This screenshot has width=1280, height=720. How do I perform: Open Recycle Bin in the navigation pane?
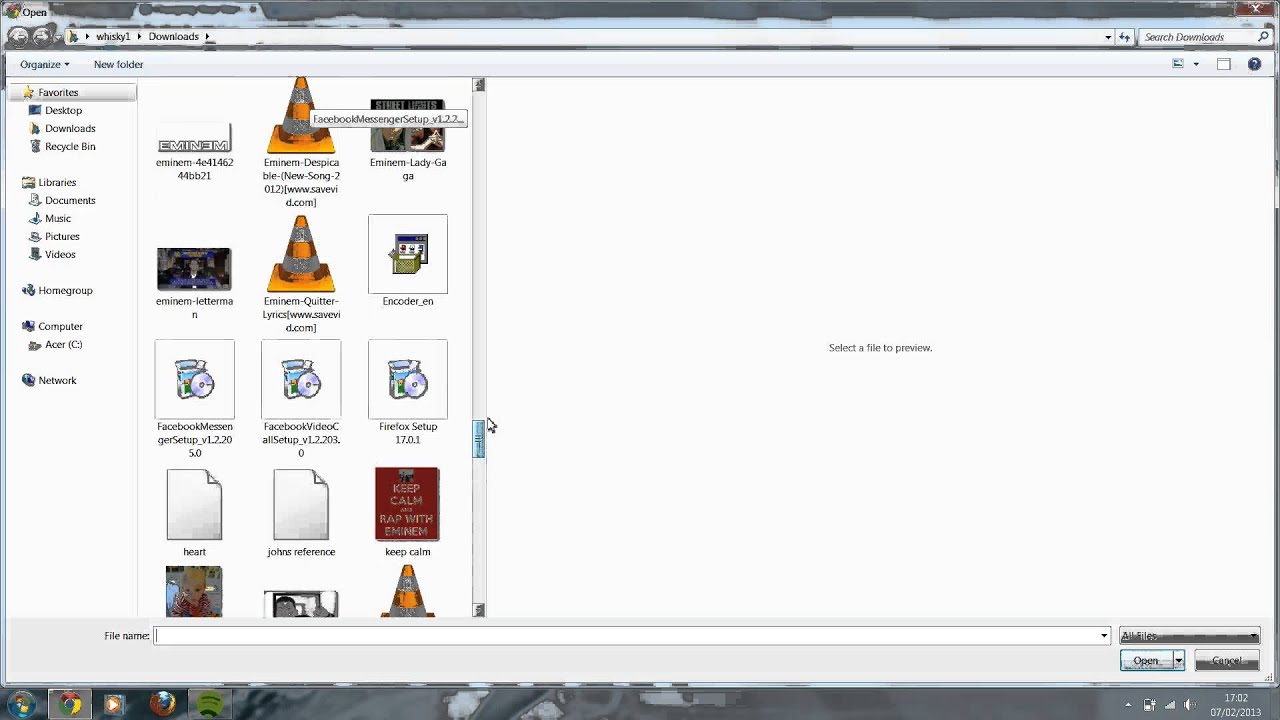(70, 146)
